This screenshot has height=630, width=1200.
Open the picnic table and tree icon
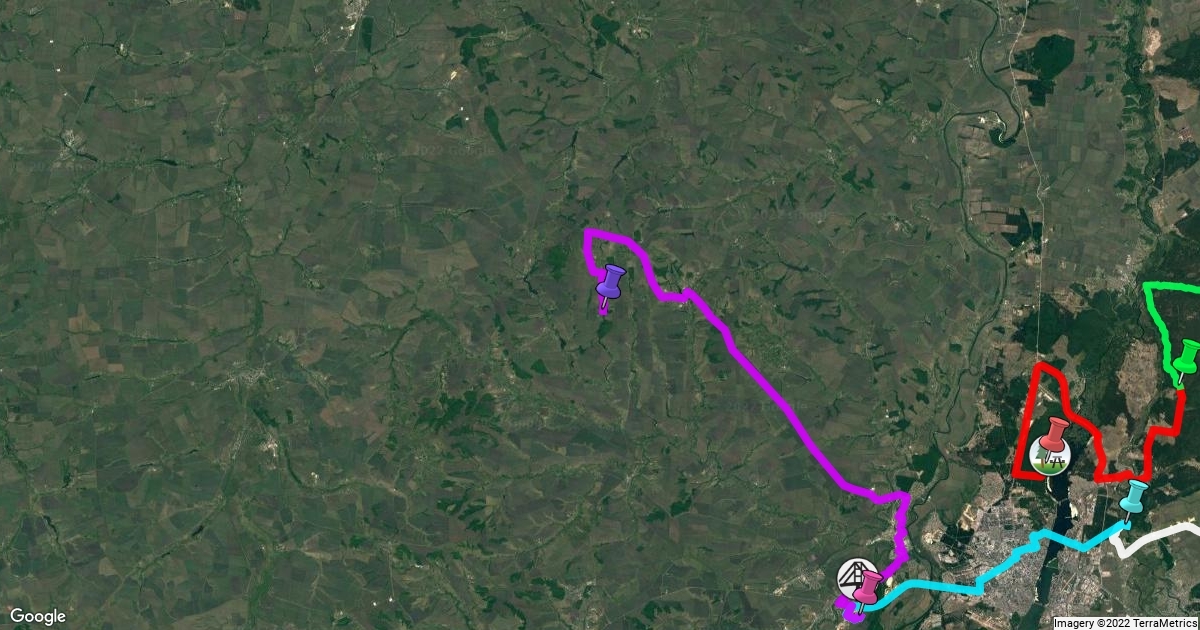[x=1050, y=457]
